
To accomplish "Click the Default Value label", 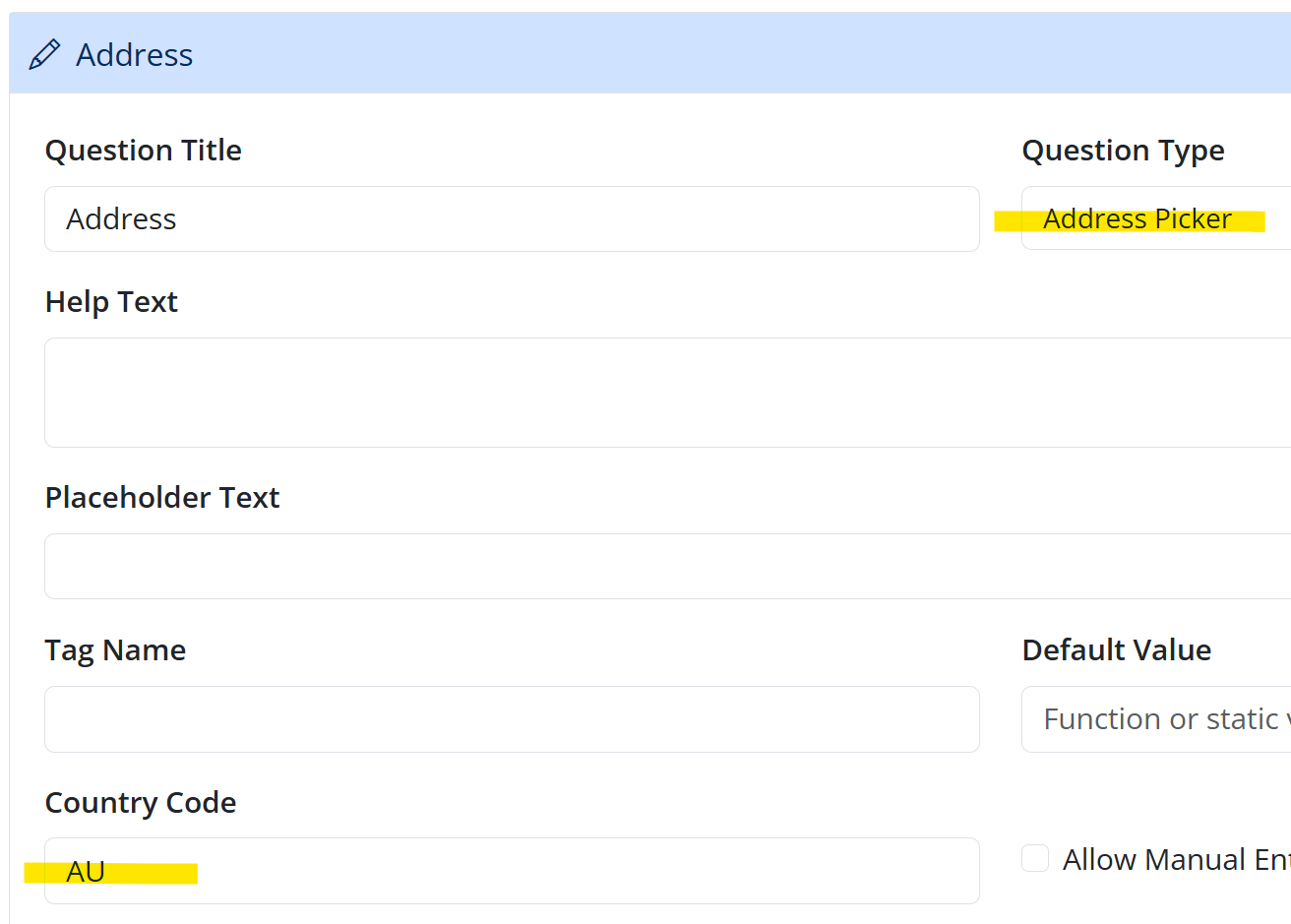I will [1116, 650].
